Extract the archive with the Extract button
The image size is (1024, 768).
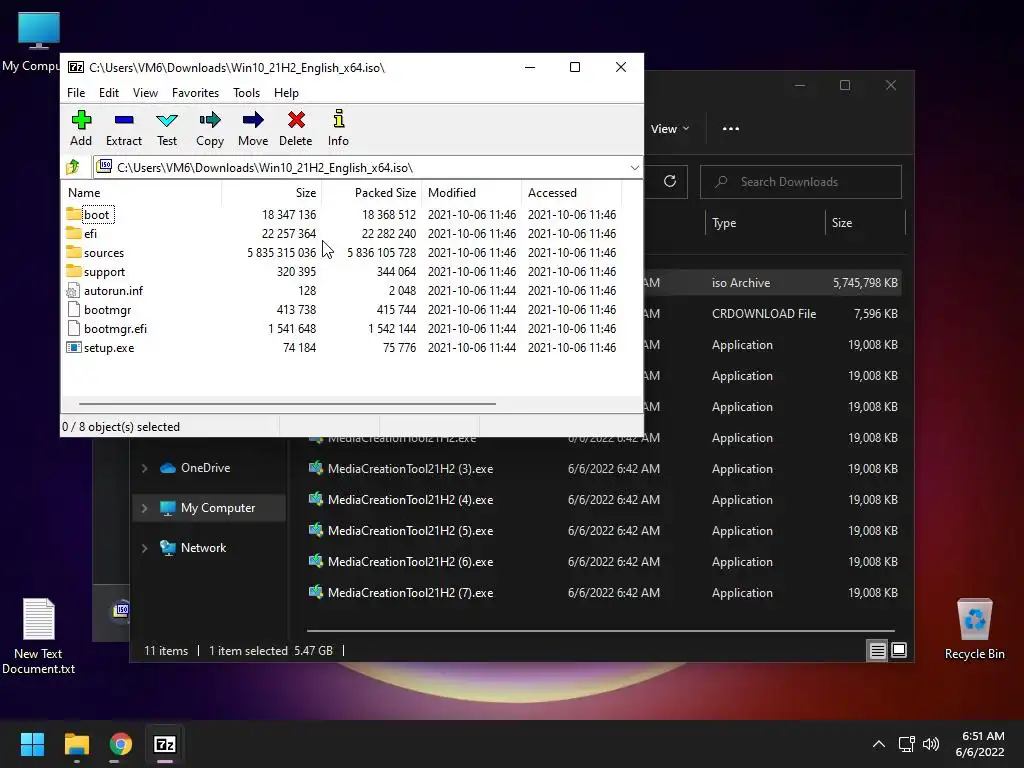pos(123,128)
